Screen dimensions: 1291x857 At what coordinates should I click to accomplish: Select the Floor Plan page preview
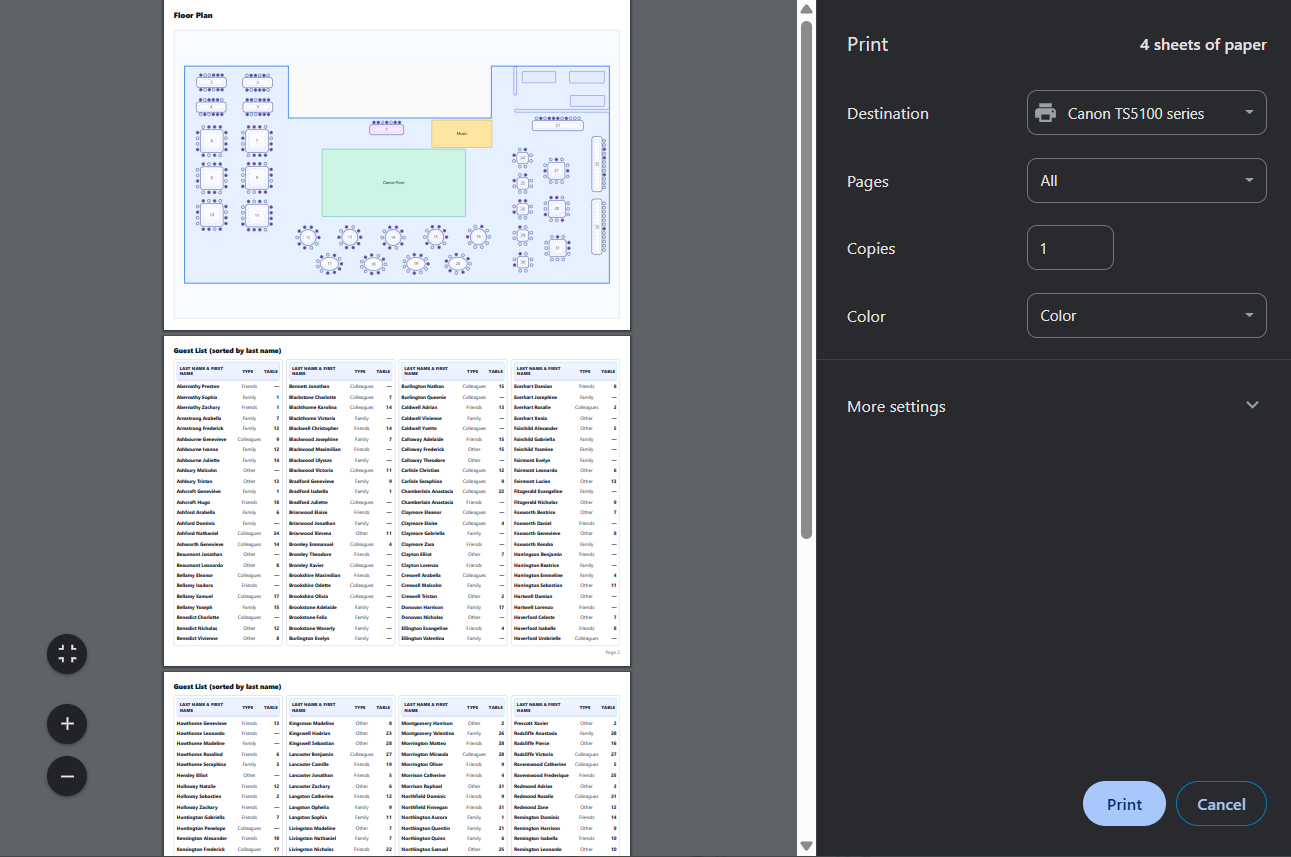click(397, 164)
